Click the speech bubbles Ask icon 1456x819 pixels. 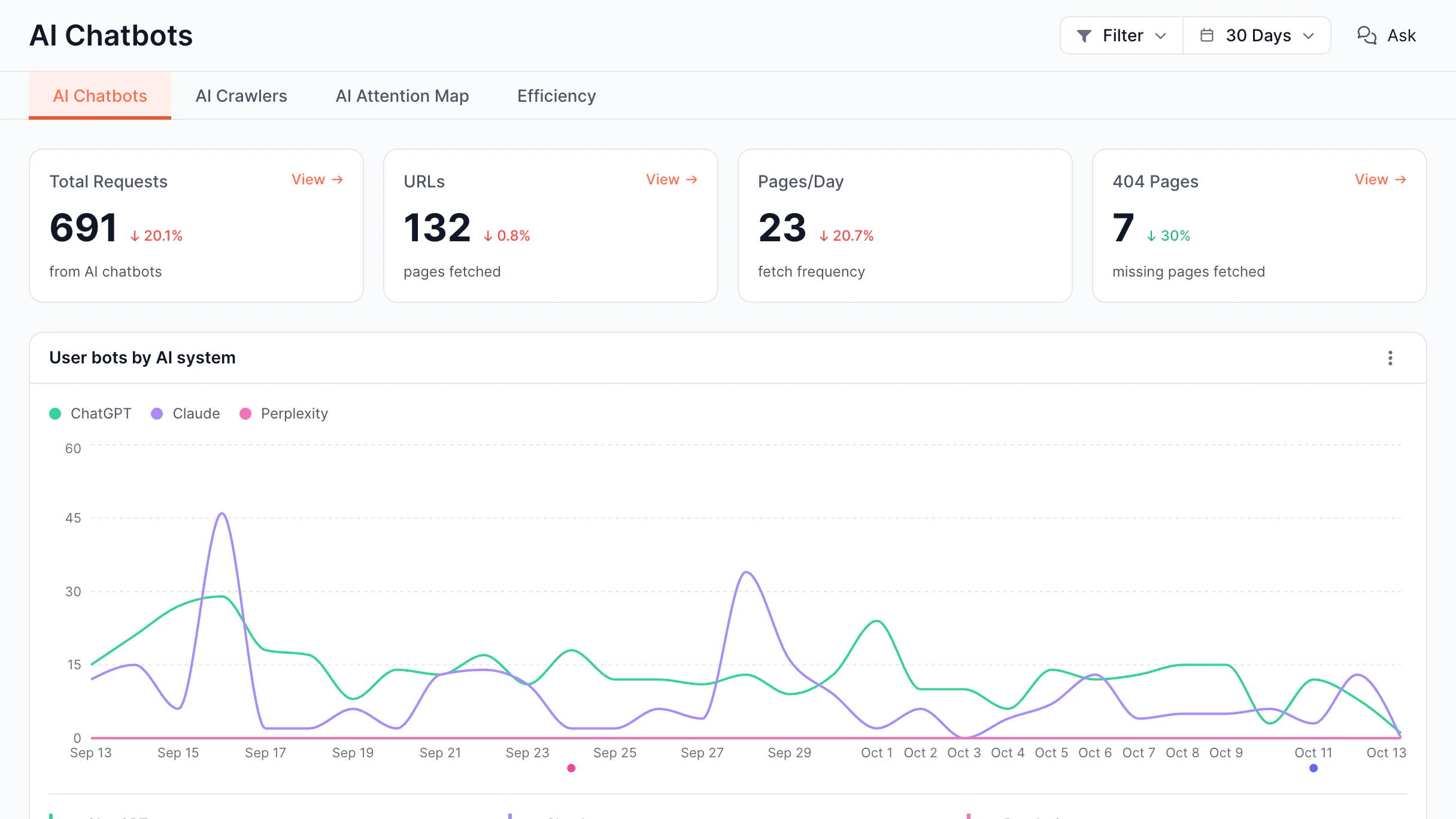click(x=1367, y=35)
